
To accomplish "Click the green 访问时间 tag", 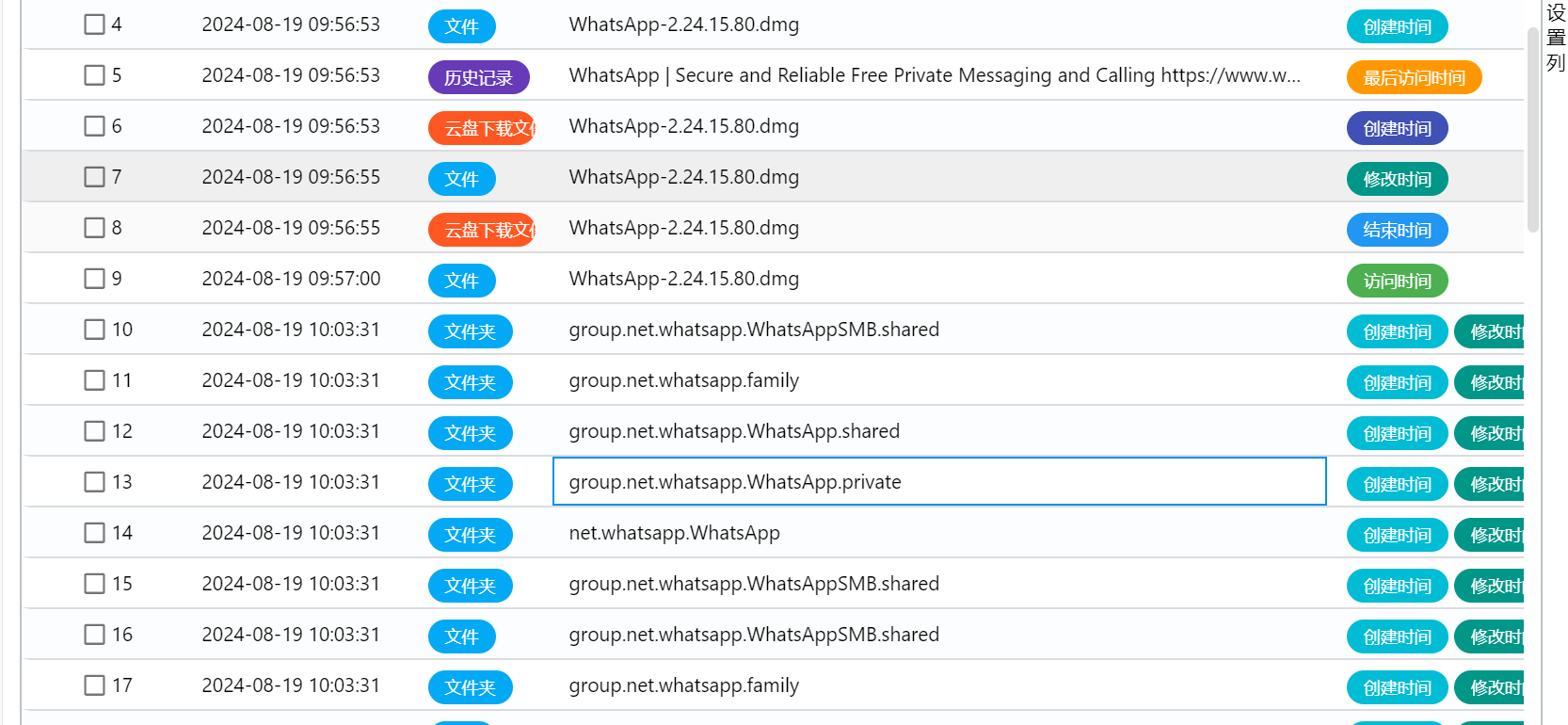I will tap(1398, 281).
